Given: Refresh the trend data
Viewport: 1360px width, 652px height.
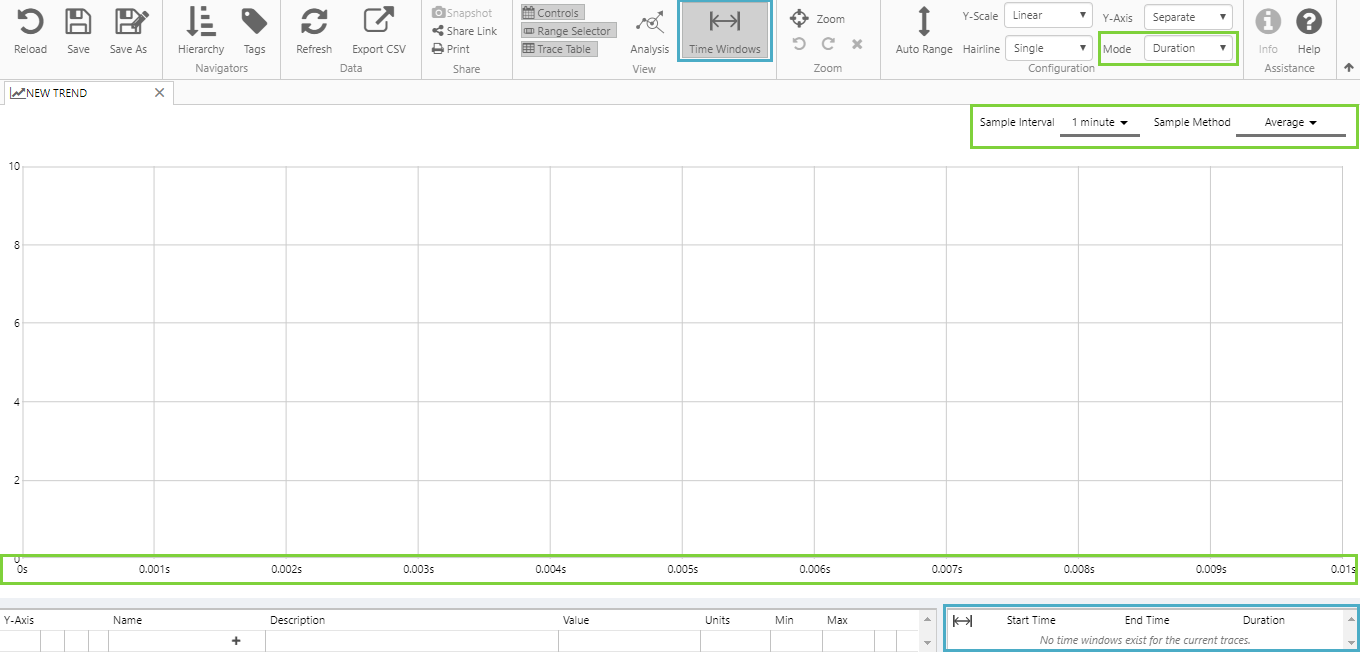Looking at the screenshot, I should click(314, 23).
